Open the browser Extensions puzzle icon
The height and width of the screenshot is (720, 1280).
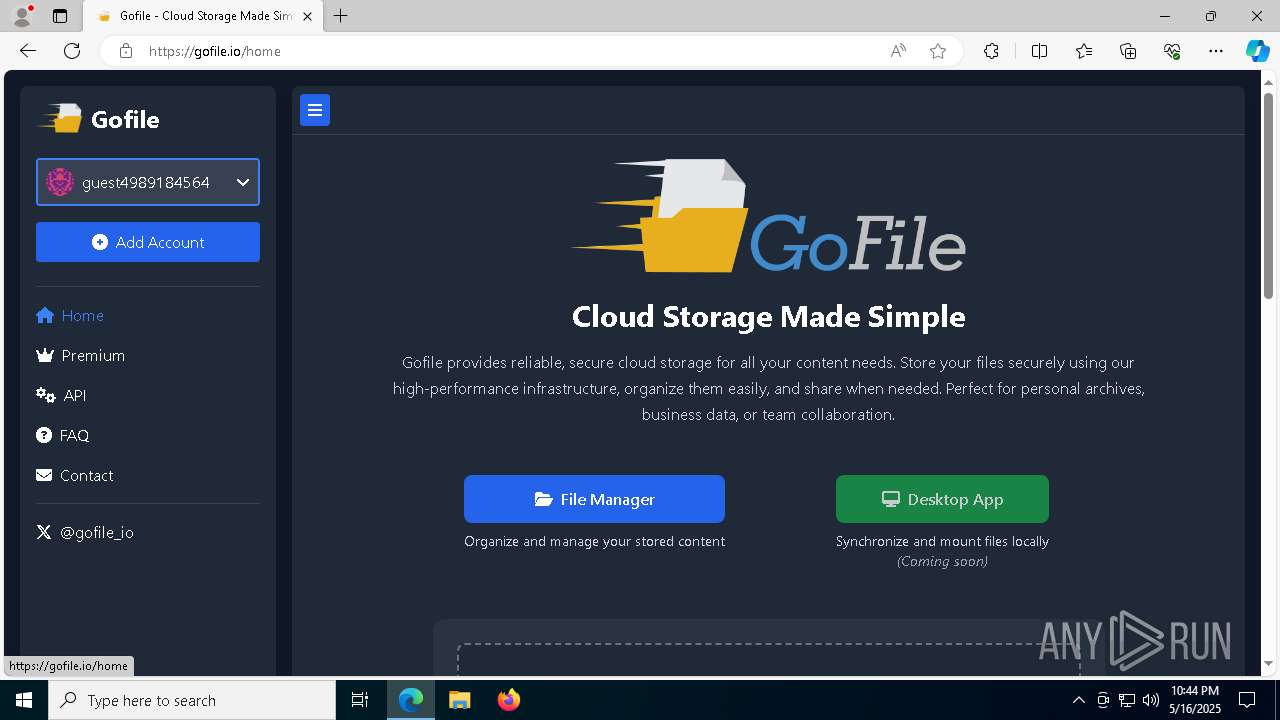(x=991, y=51)
